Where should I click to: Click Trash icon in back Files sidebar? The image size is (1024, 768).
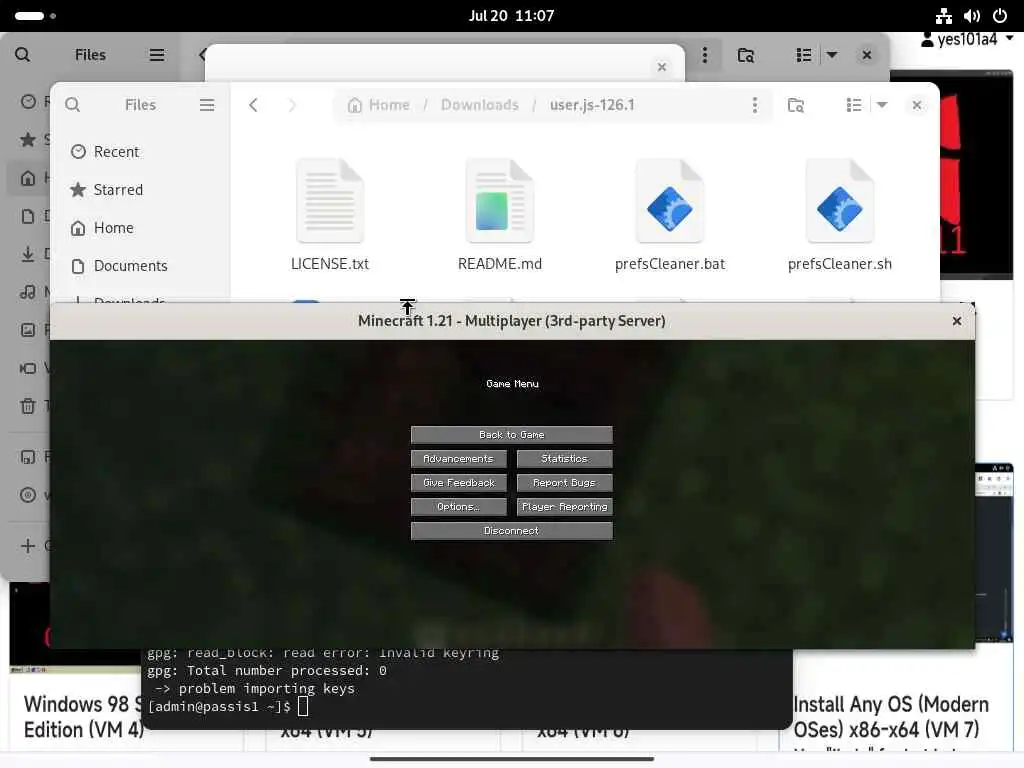tap(28, 406)
